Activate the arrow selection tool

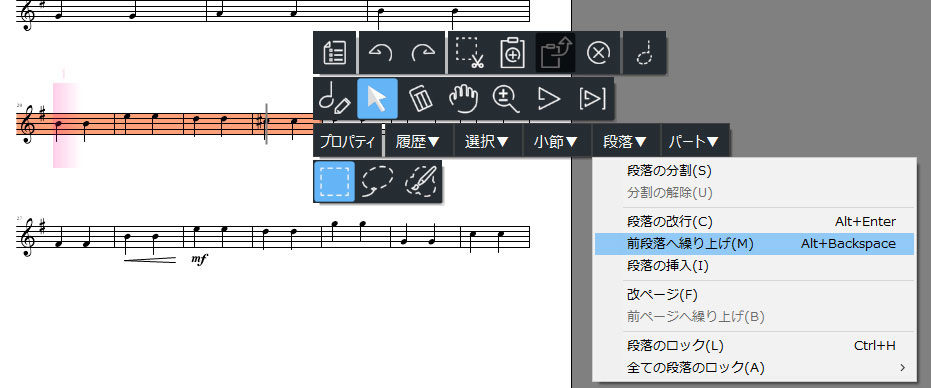pos(378,99)
